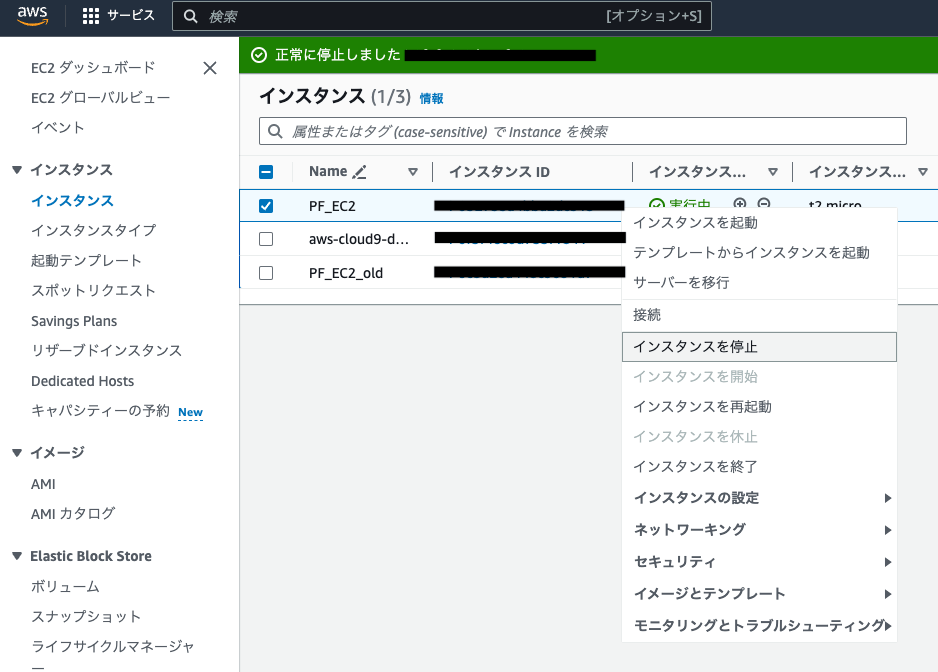Expand the モニタリングとトラブルシューティング submenu
This screenshot has width=938, height=672.
(x=759, y=625)
